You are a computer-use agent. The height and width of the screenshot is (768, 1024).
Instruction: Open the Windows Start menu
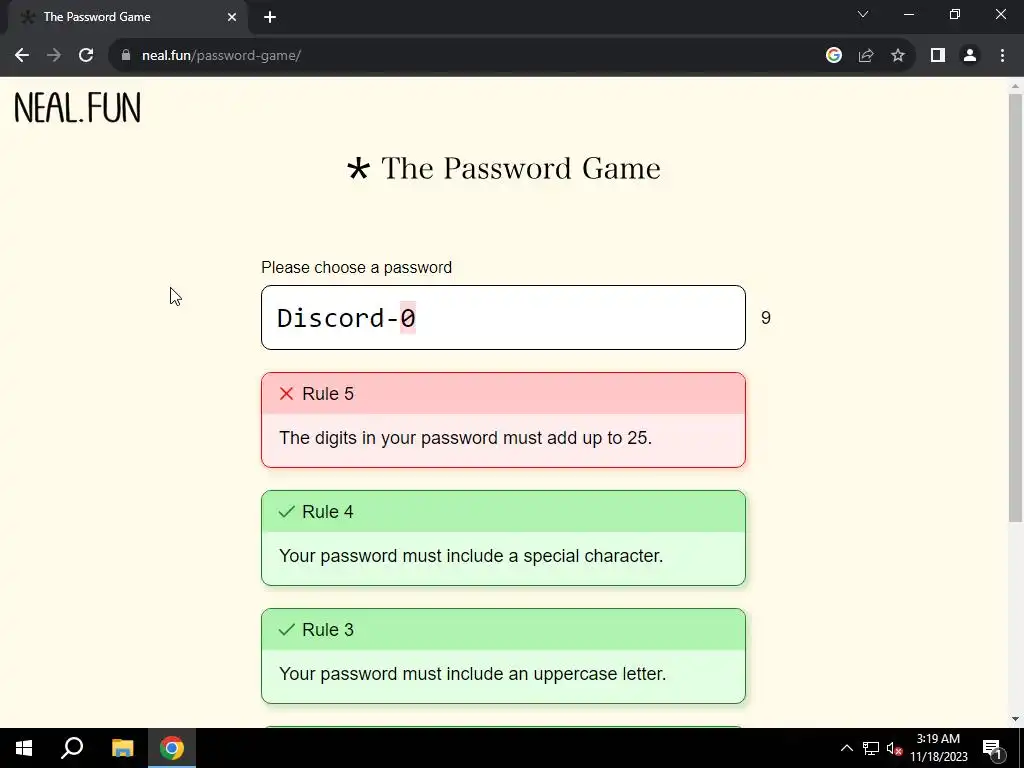click(x=24, y=748)
